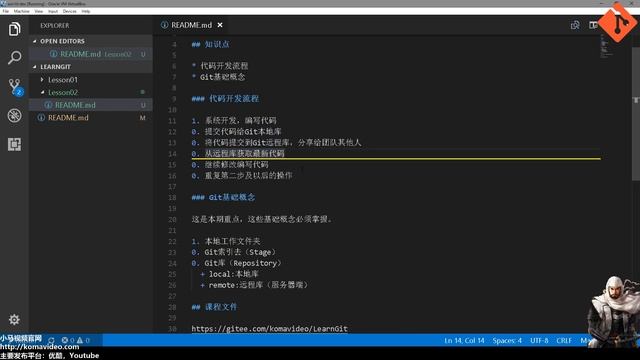Open the VirtualBox Help menu
The width and height of the screenshot is (640, 360).
click(x=86, y=11)
